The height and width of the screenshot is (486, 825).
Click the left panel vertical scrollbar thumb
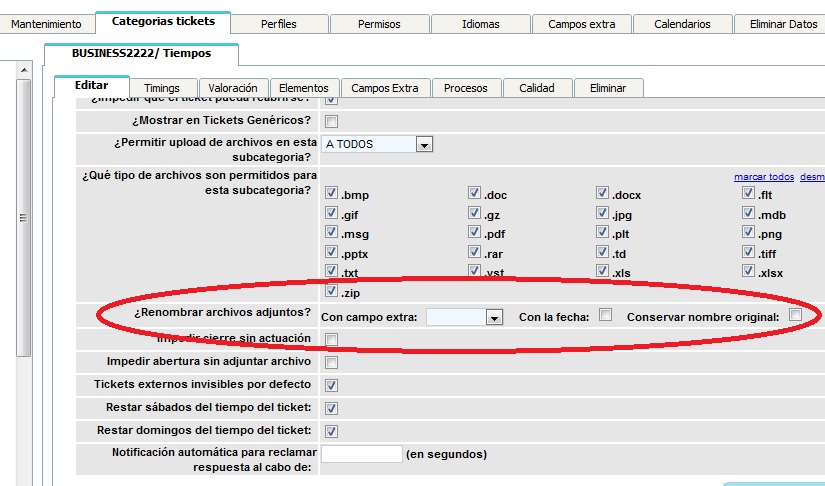point(23,218)
